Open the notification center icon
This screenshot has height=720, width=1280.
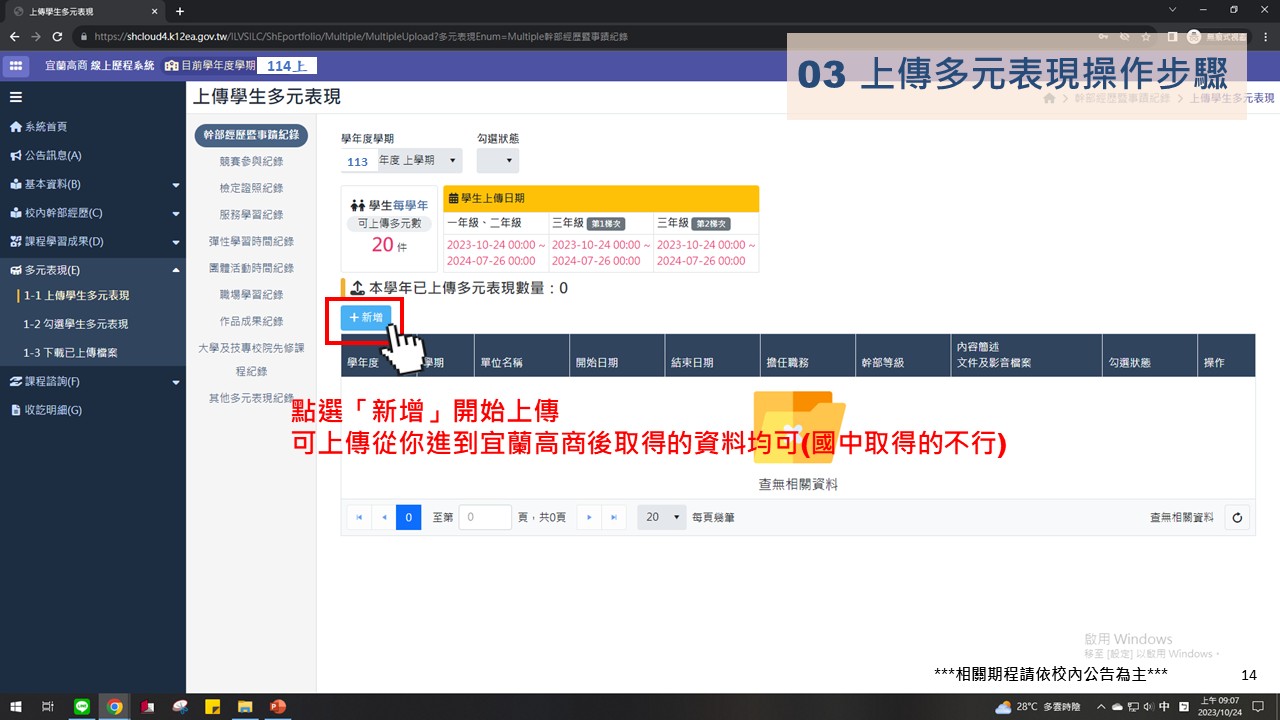1258,706
